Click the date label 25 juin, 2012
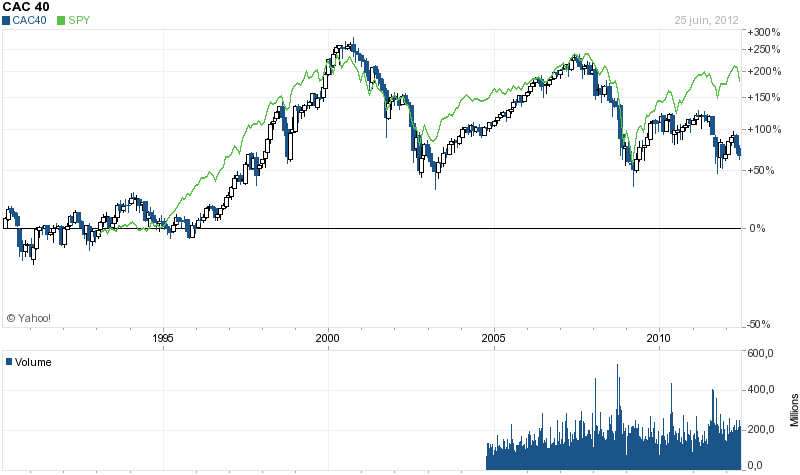800x475 pixels. (706, 20)
